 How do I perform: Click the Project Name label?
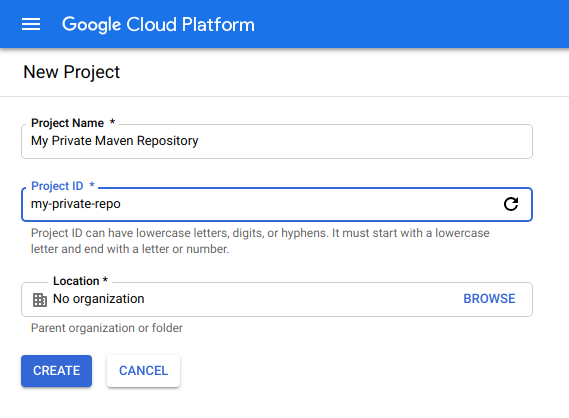click(x=73, y=123)
